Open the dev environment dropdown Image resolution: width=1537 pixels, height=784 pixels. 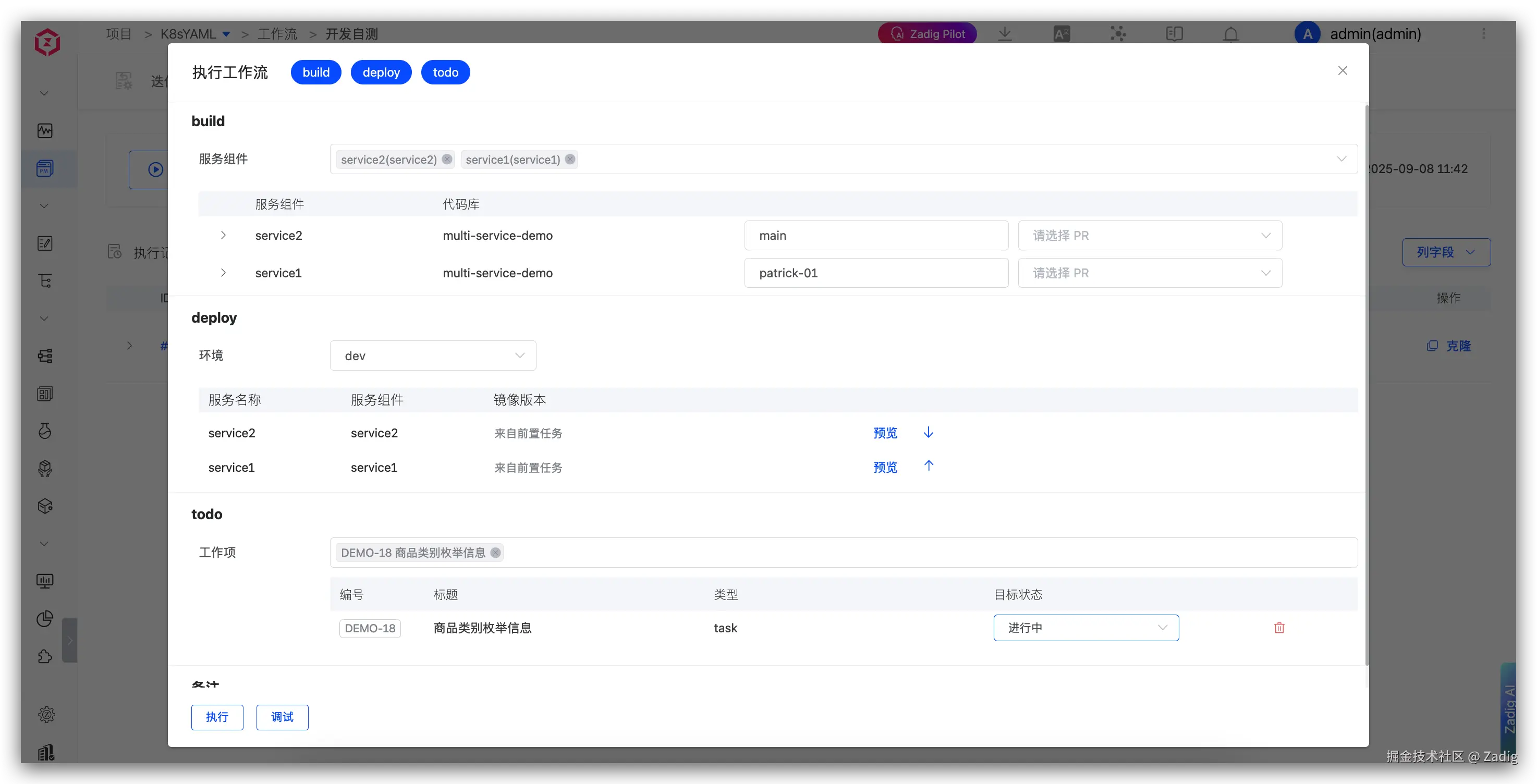click(x=433, y=356)
